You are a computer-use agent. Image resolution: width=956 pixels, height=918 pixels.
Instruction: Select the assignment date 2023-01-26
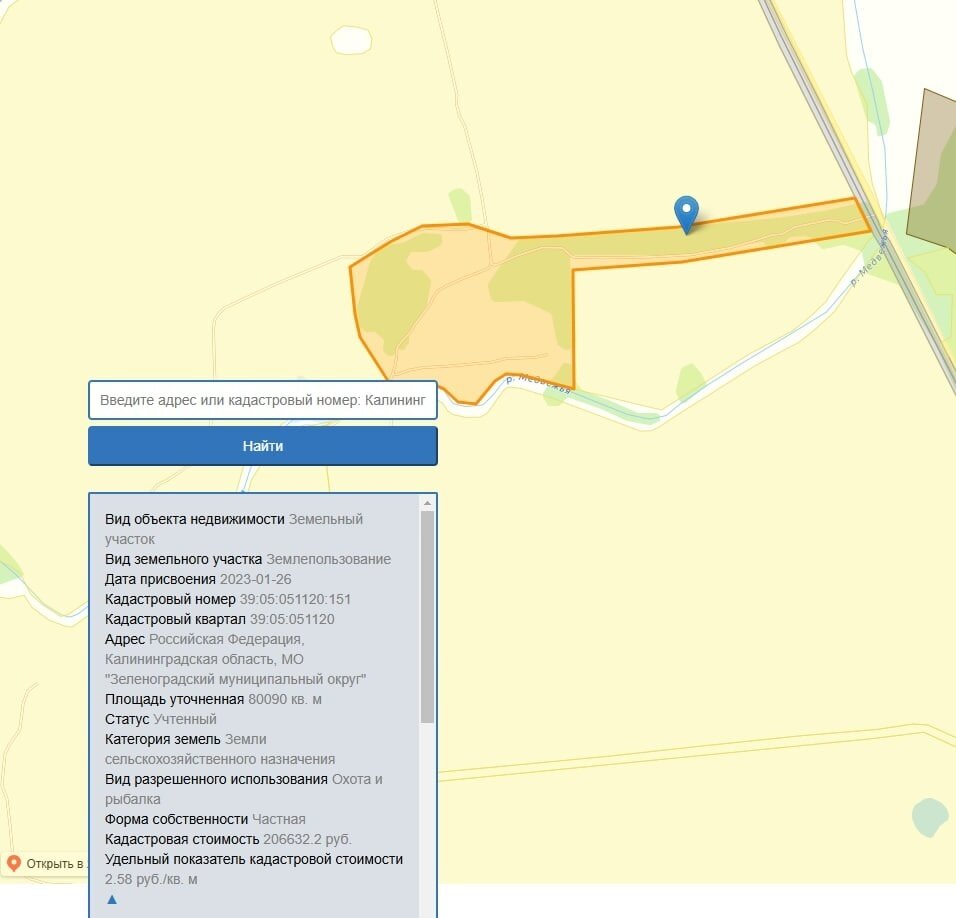pyautogui.click(x=255, y=579)
